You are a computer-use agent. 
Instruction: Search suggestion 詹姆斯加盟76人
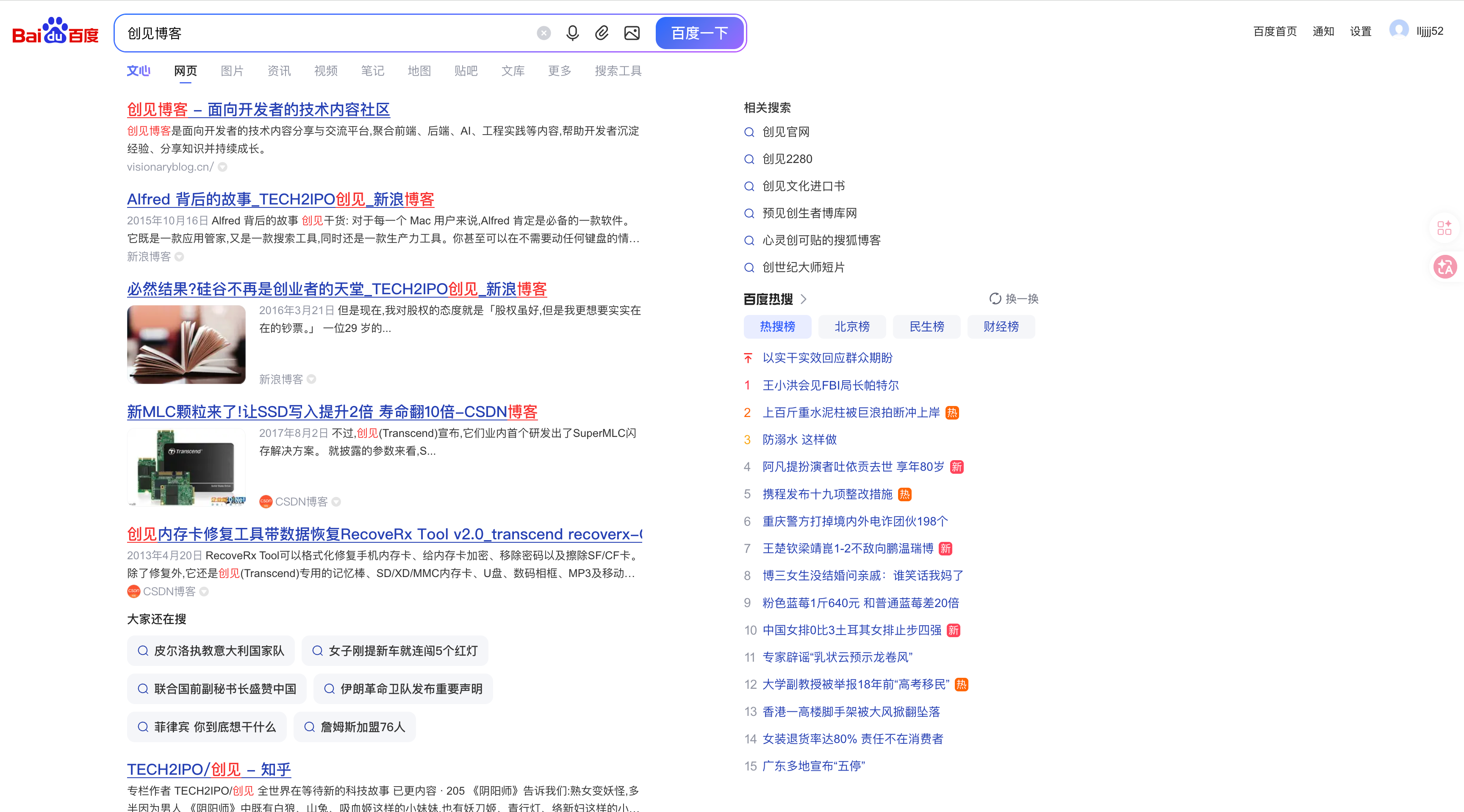click(x=355, y=727)
